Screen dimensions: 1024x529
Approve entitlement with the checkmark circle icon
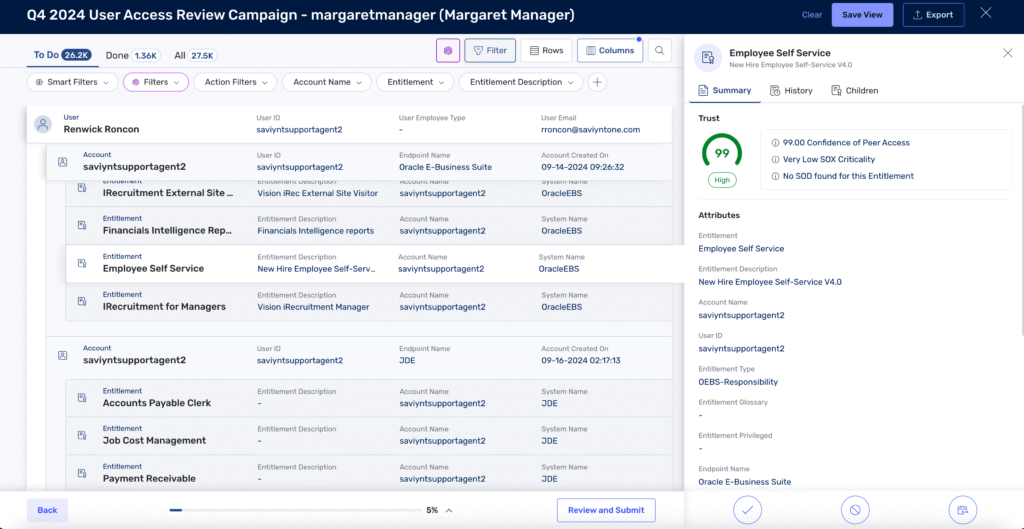click(x=746, y=510)
